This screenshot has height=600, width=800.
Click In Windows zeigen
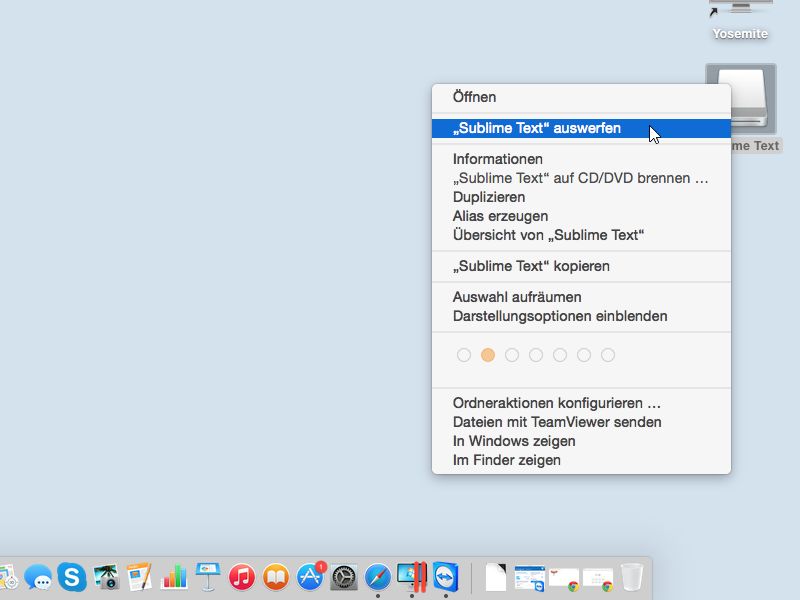[581, 441]
